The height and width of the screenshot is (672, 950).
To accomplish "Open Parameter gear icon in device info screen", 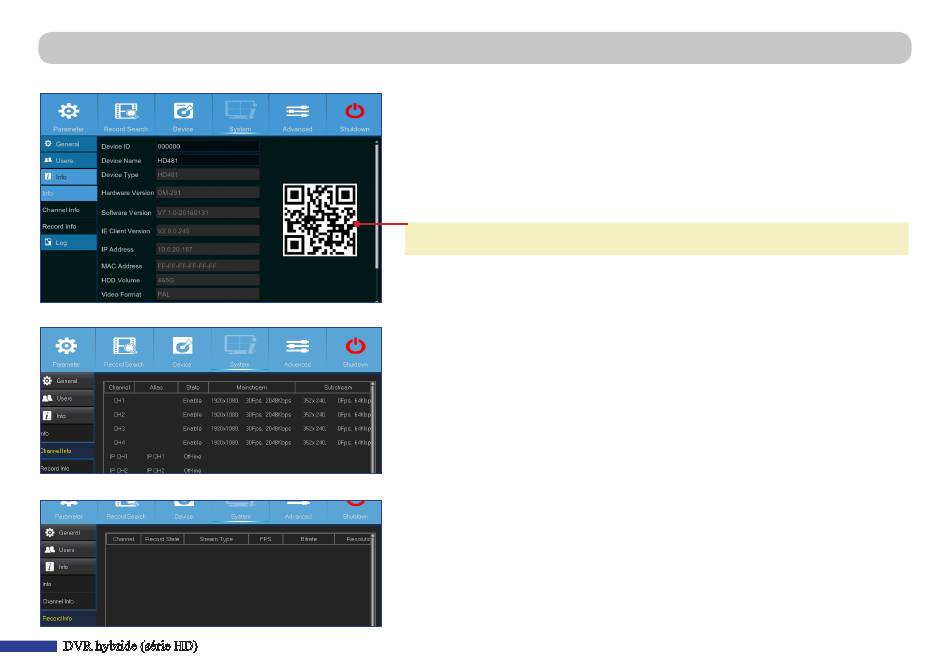I will coord(68,111).
